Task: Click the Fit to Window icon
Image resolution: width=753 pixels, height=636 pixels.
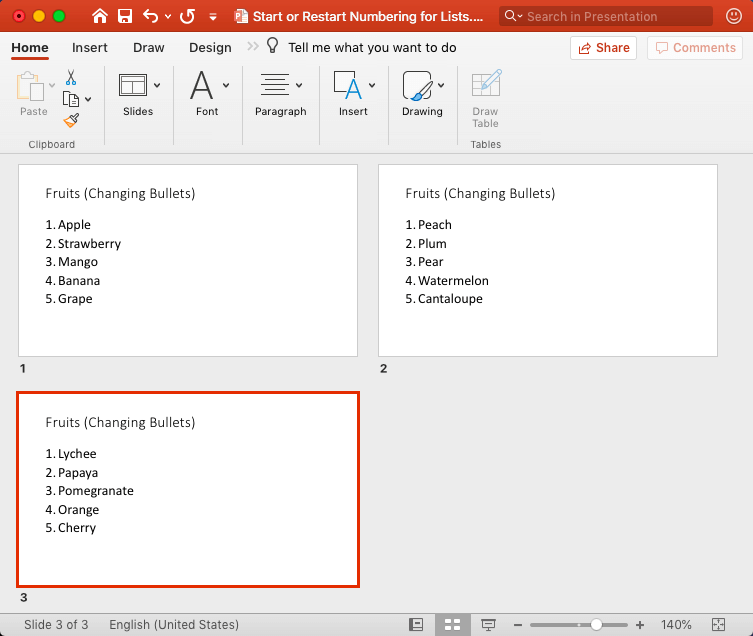Action: tap(718, 625)
